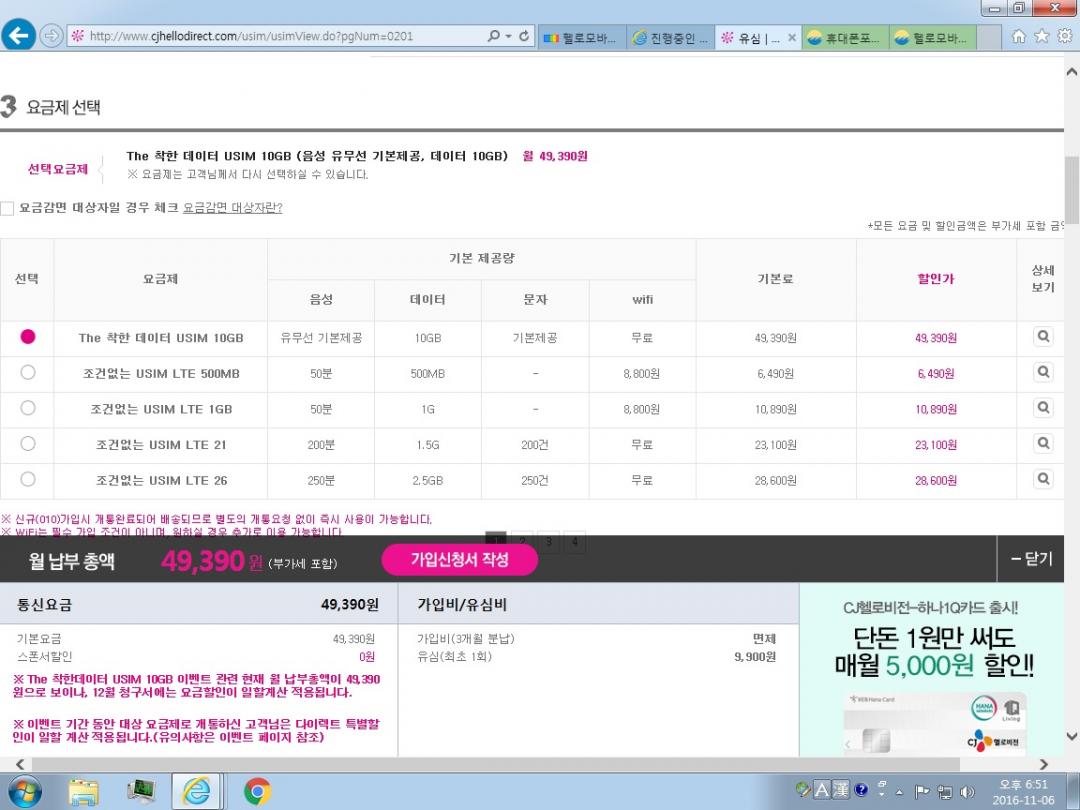1080x810 pixels.
Task: Open the browser home icon
Action: coord(1018,36)
